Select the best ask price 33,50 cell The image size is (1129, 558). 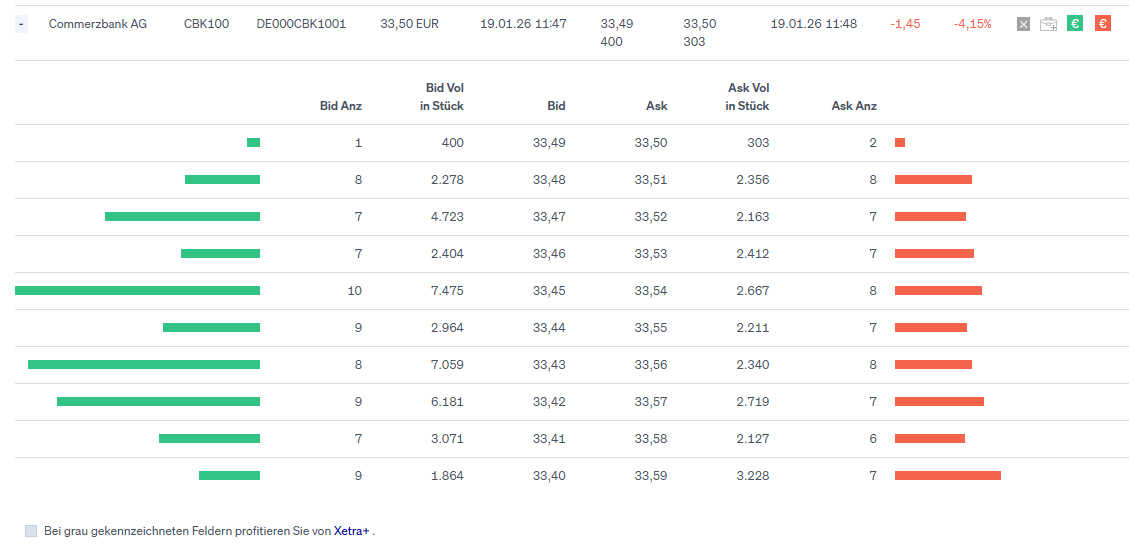[651, 143]
